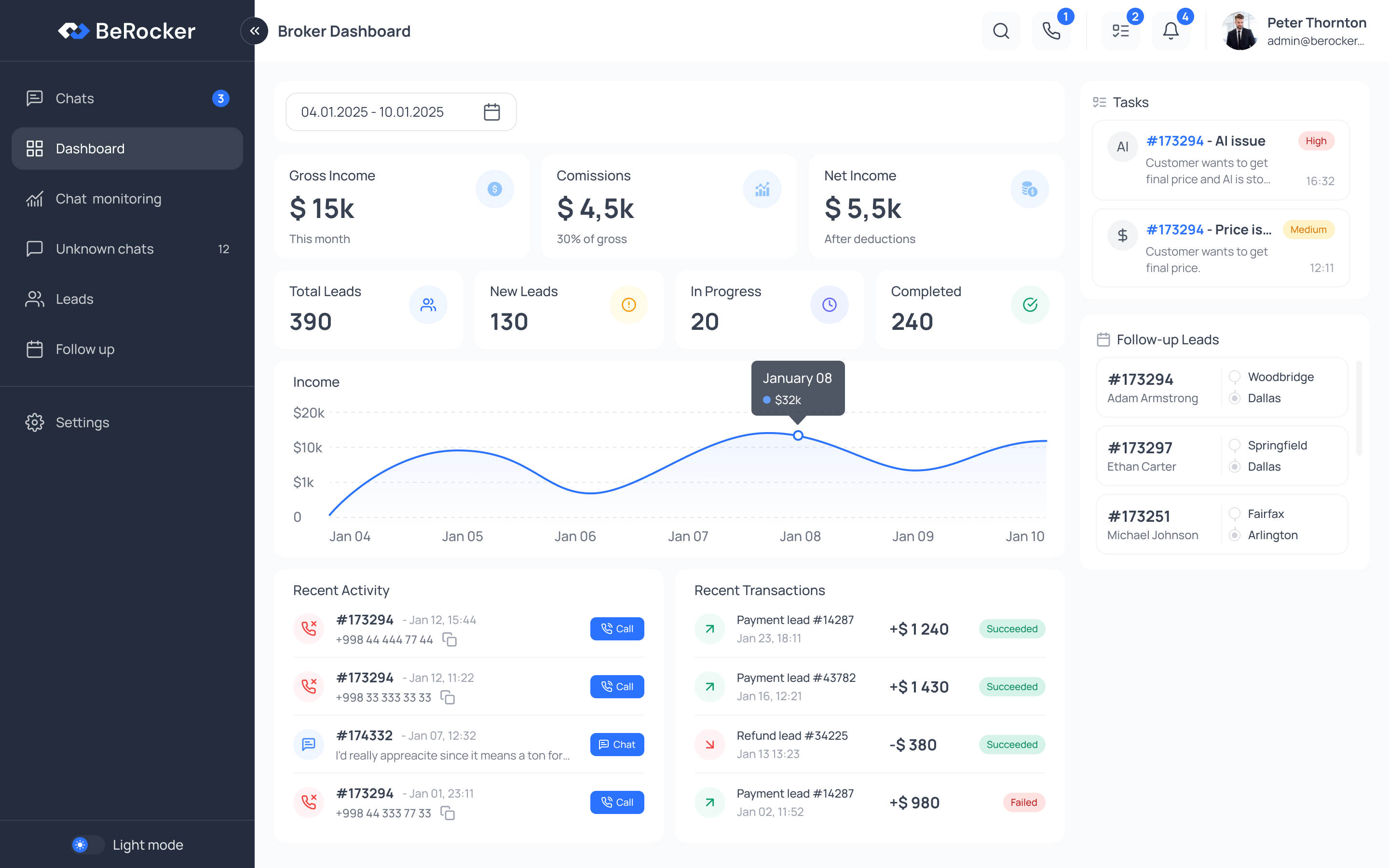
Task: Copy phone number +998 33 333 33 33
Action: click(x=448, y=697)
